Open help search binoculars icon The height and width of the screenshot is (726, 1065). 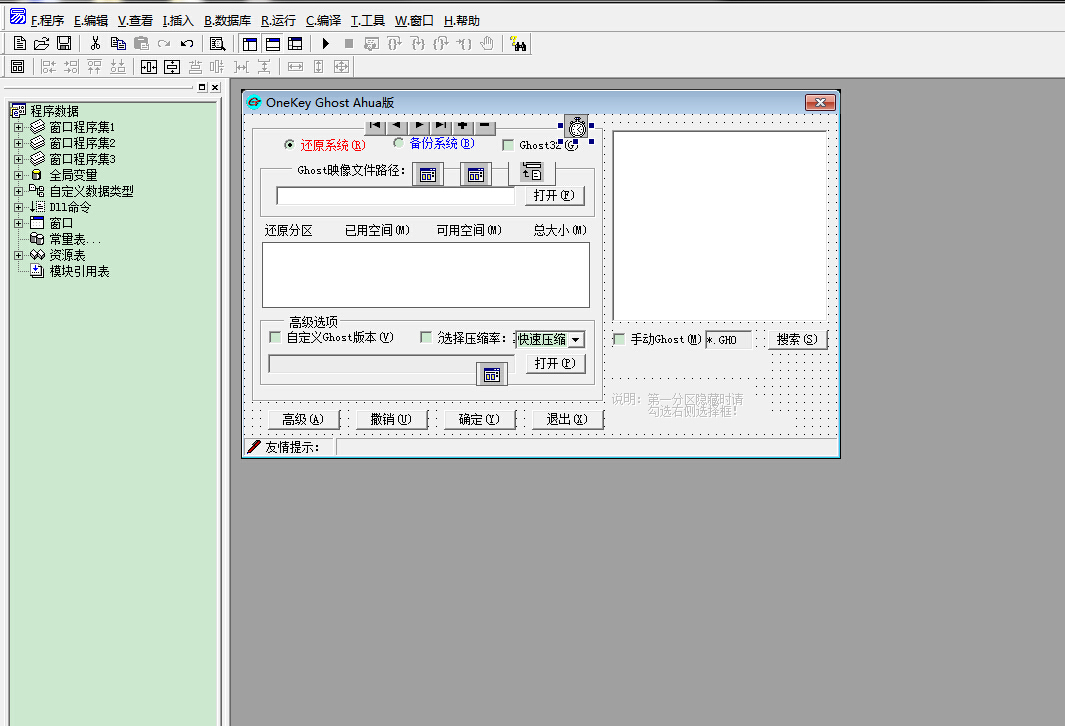[518, 44]
